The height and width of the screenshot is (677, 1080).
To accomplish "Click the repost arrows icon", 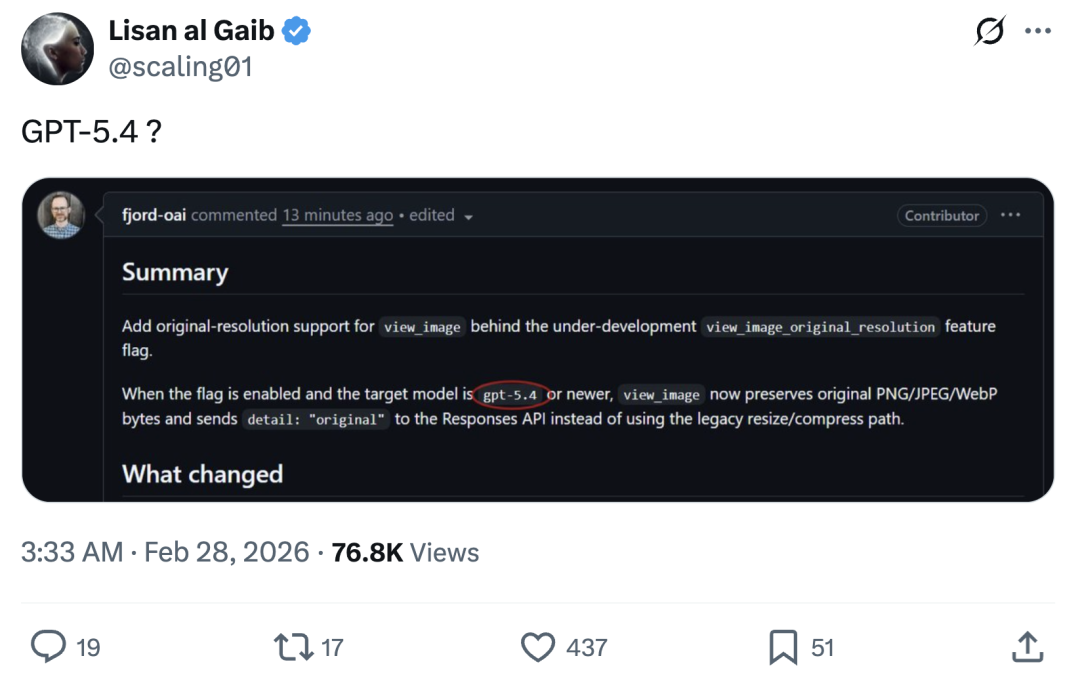I will pyautogui.click(x=293, y=647).
